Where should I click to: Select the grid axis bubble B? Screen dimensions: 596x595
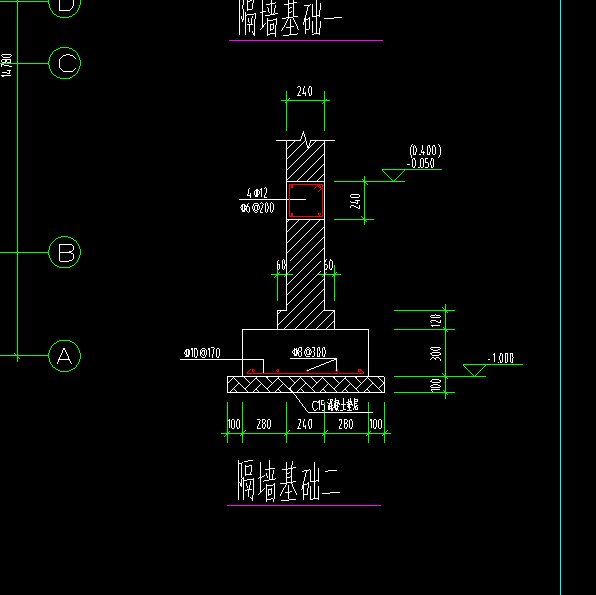65,252
